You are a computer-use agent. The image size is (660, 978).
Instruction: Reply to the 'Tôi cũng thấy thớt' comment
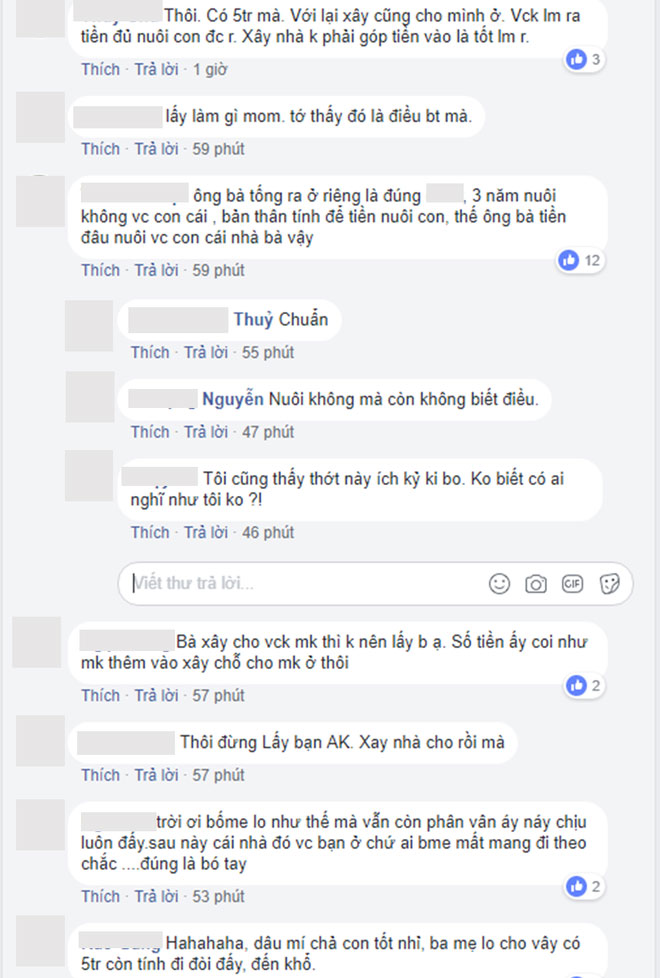206,532
